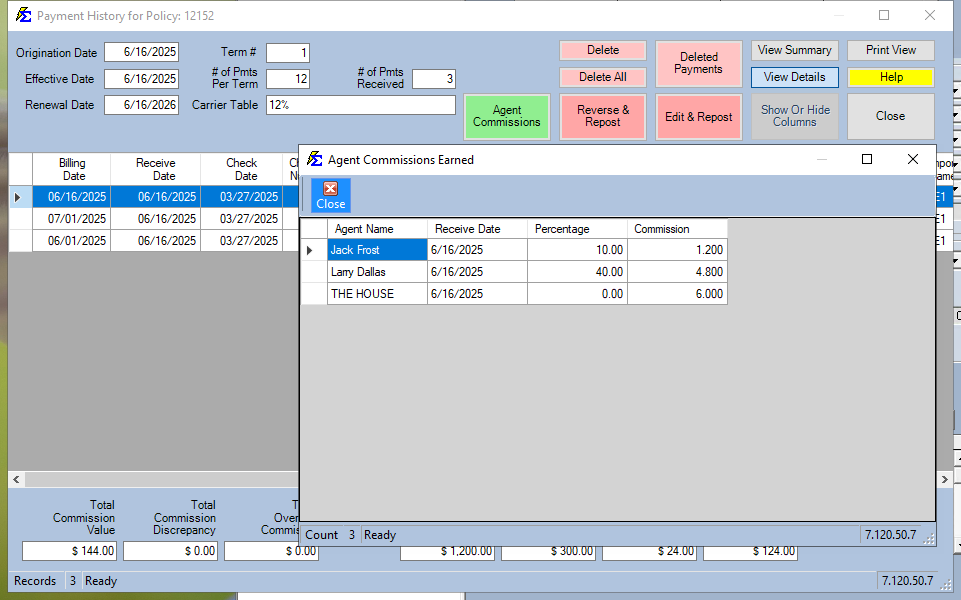Click row selector arrow beside Jack Frost
The height and width of the screenshot is (600, 961).
[310, 250]
